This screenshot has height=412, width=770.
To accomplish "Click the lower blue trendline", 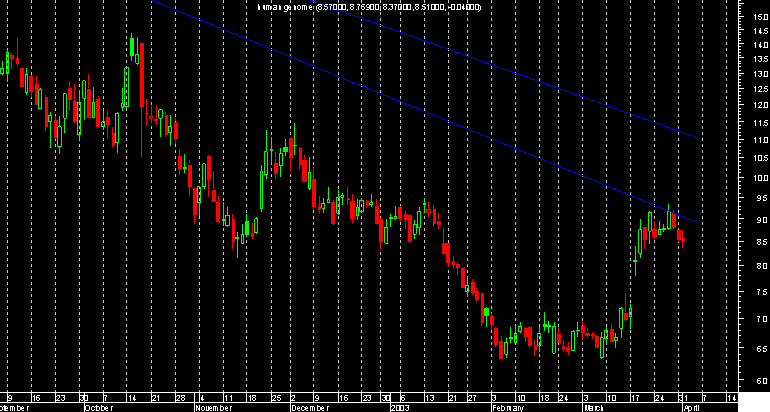I will click(425, 111).
